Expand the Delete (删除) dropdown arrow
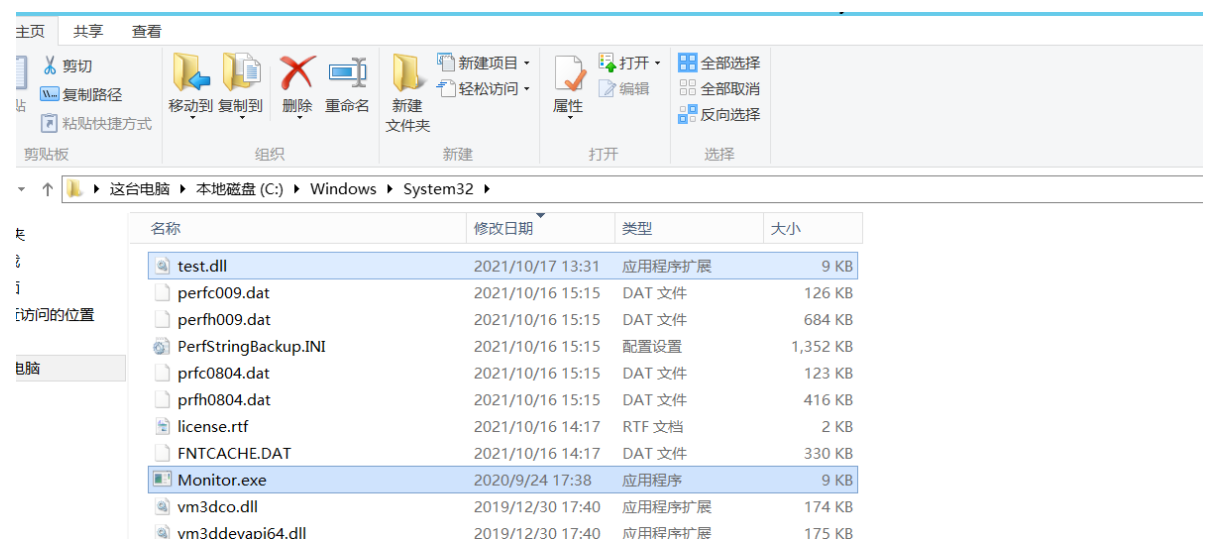The image size is (1214, 554). coord(299,118)
